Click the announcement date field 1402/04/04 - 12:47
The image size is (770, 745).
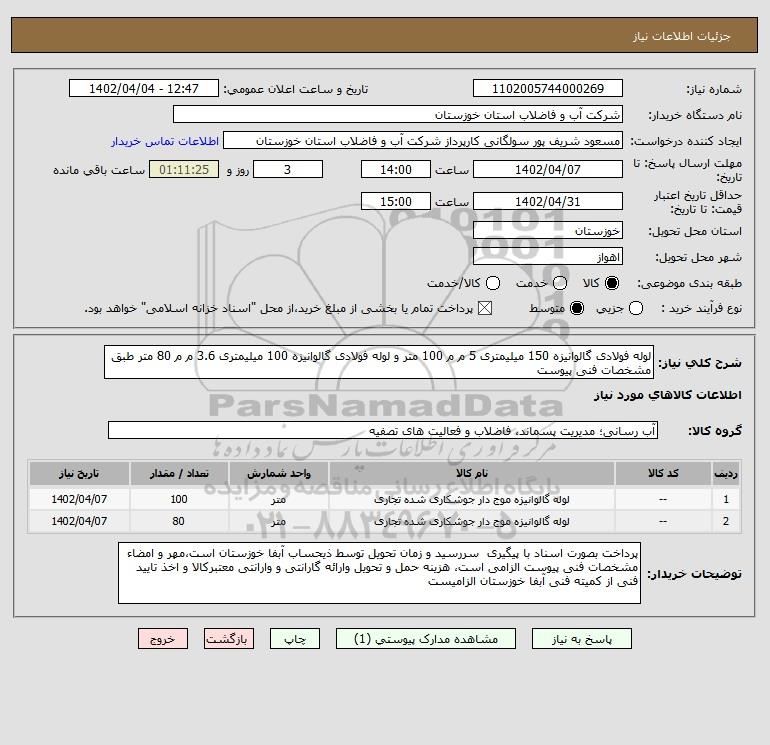(144, 89)
